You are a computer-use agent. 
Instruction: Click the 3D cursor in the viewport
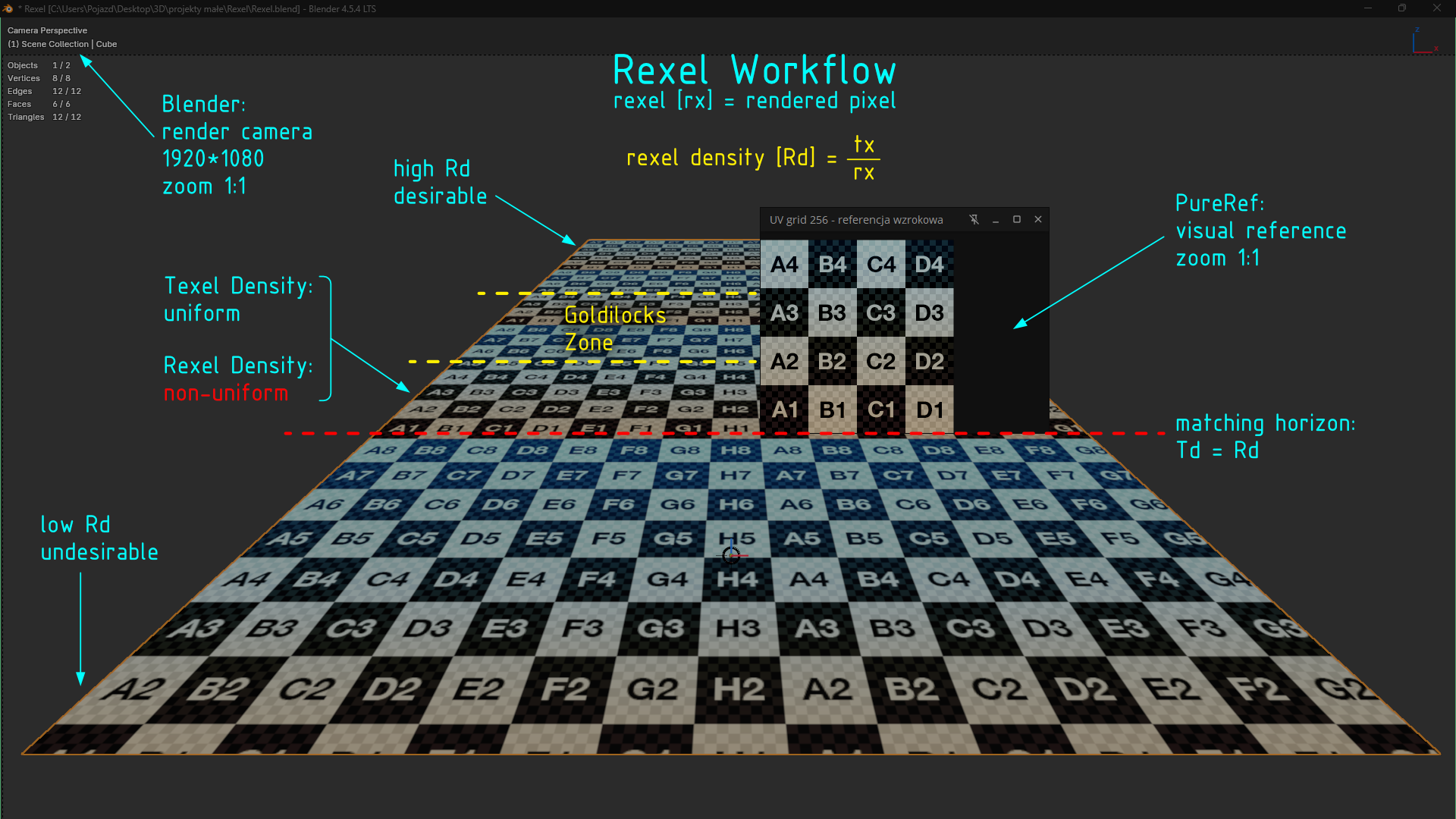pyautogui.click(x=730, y=555)
